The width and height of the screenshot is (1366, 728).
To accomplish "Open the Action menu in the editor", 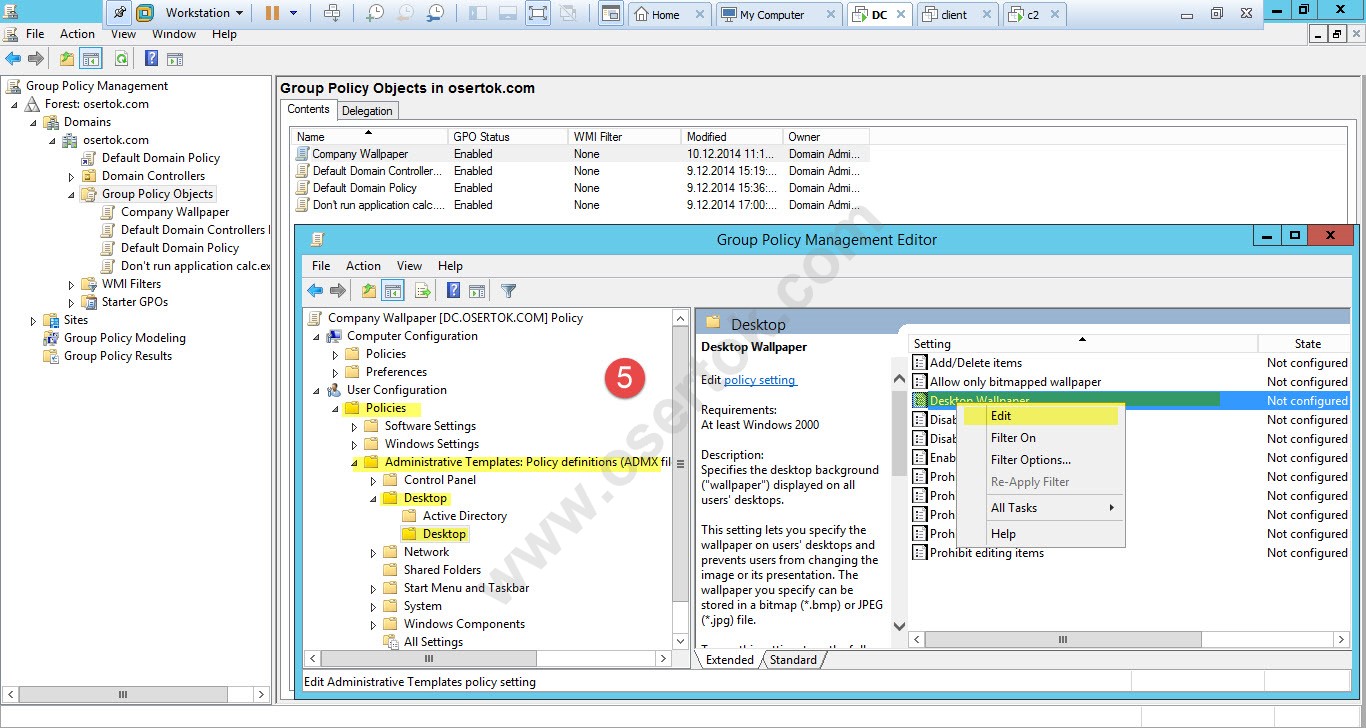I will 363,265.
